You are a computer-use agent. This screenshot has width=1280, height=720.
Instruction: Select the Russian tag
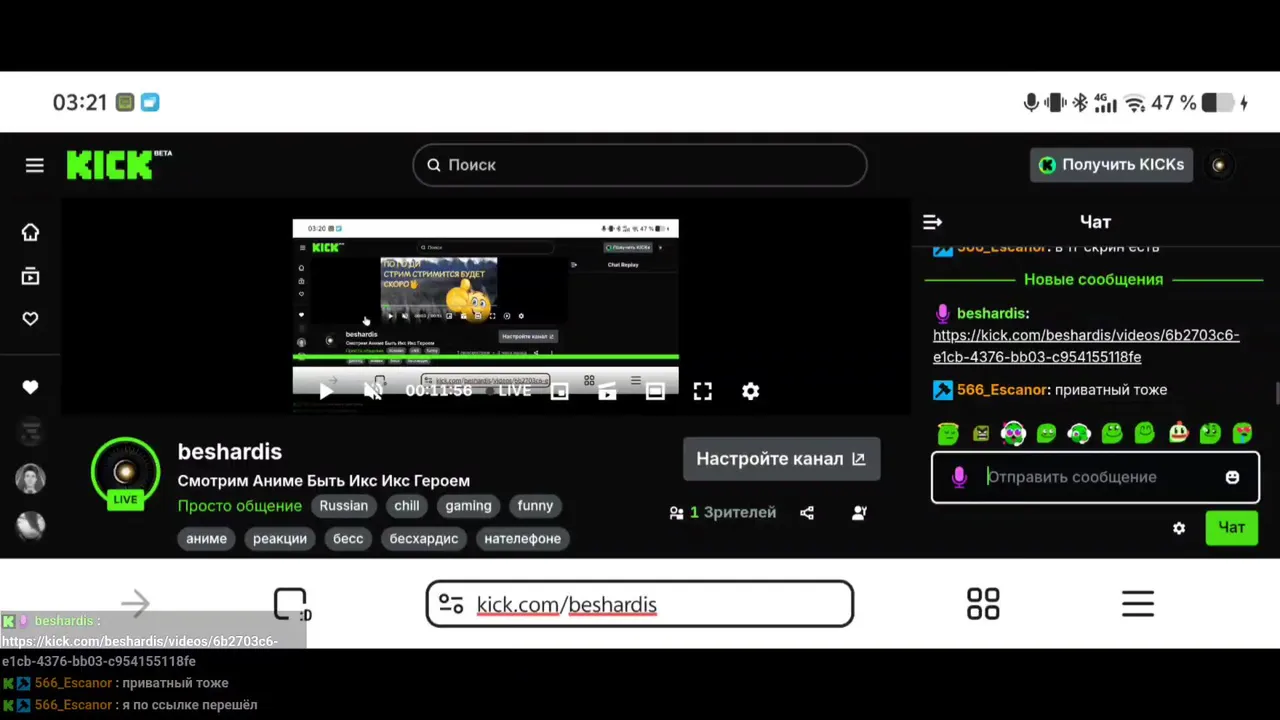344,506
